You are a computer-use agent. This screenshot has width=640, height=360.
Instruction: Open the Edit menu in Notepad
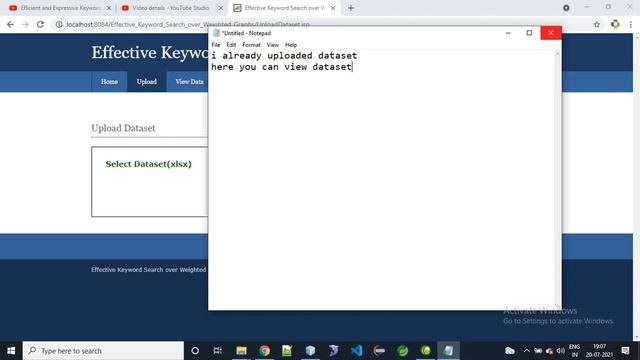pos(231,45)
